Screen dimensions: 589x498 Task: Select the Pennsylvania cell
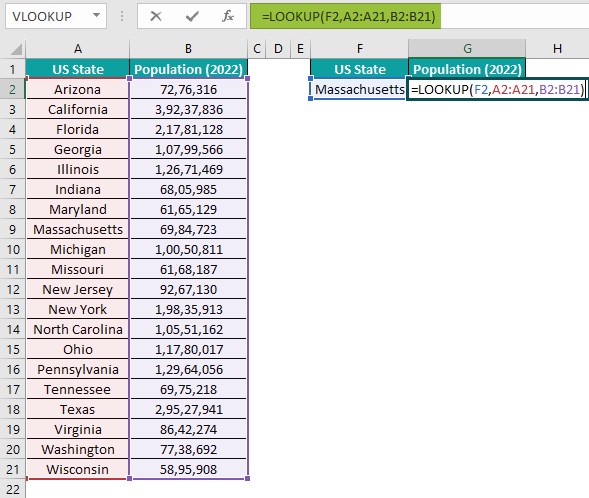pyautogui.click(x=77, y=369)
